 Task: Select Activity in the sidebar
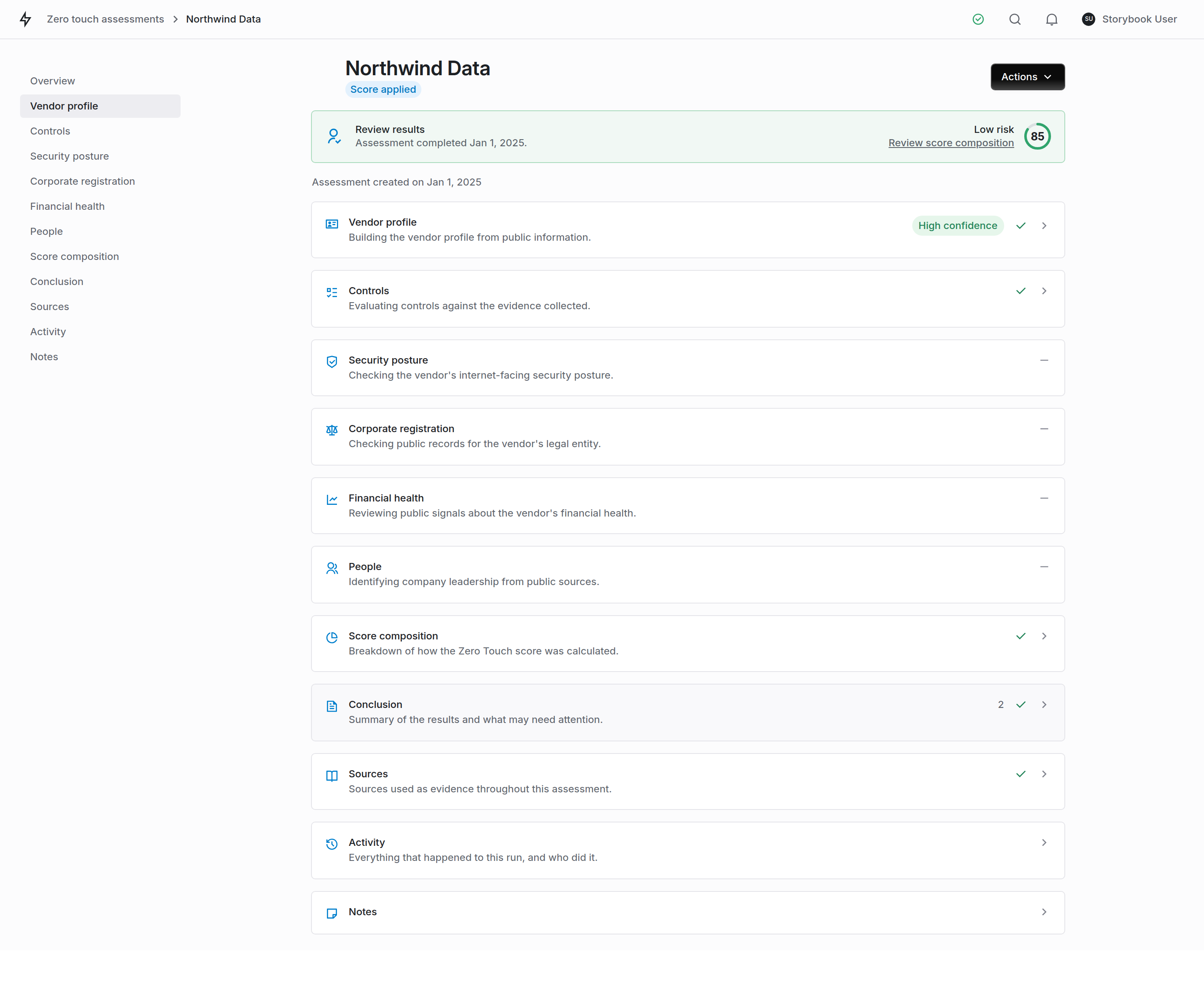[100, 332]
